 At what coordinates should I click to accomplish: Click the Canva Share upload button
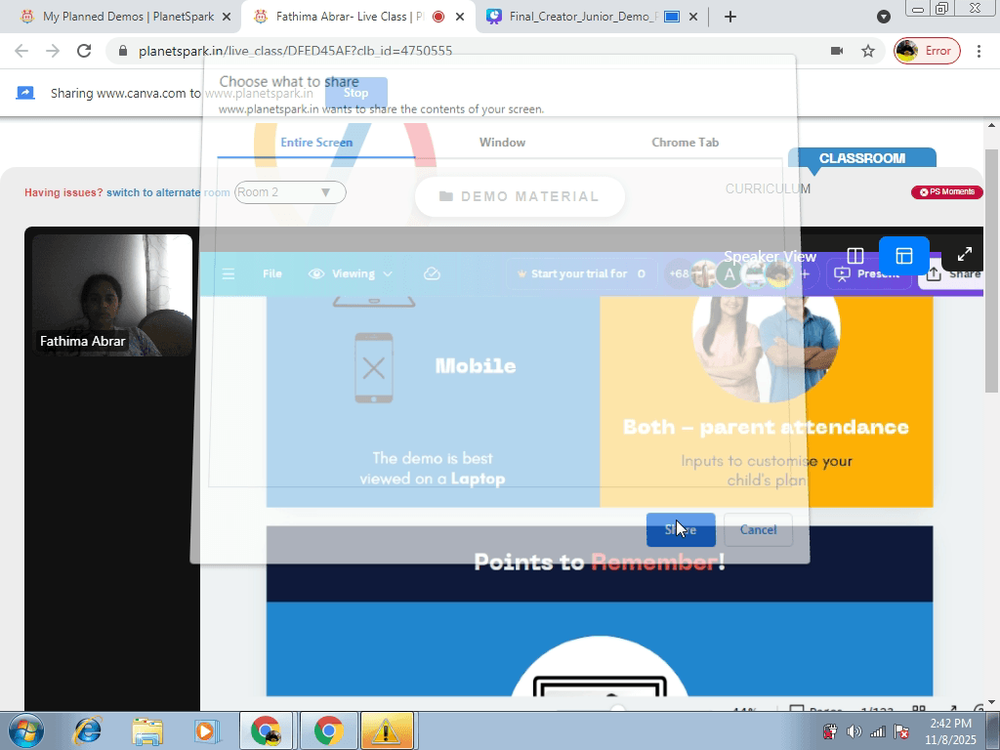click(953, 274)
